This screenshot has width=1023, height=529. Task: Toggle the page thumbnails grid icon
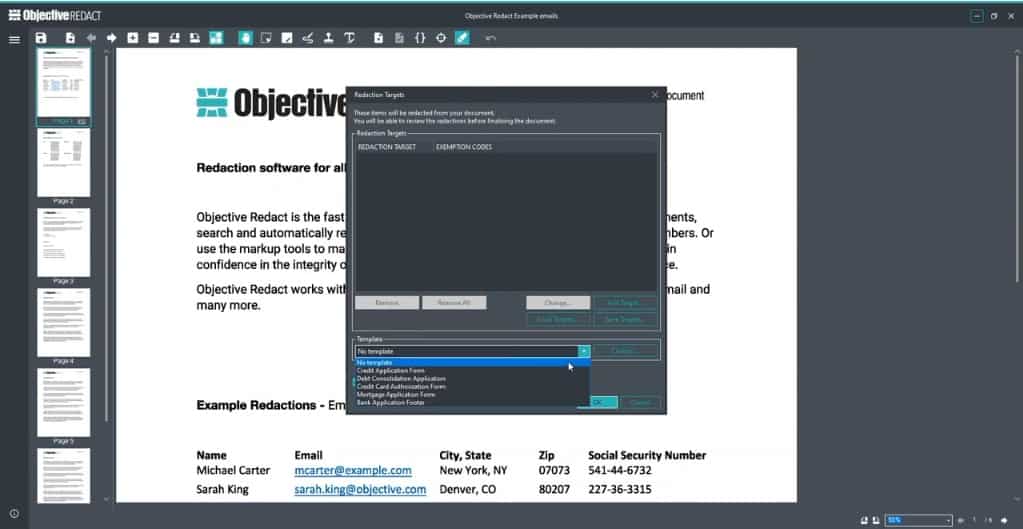point(216,38)
